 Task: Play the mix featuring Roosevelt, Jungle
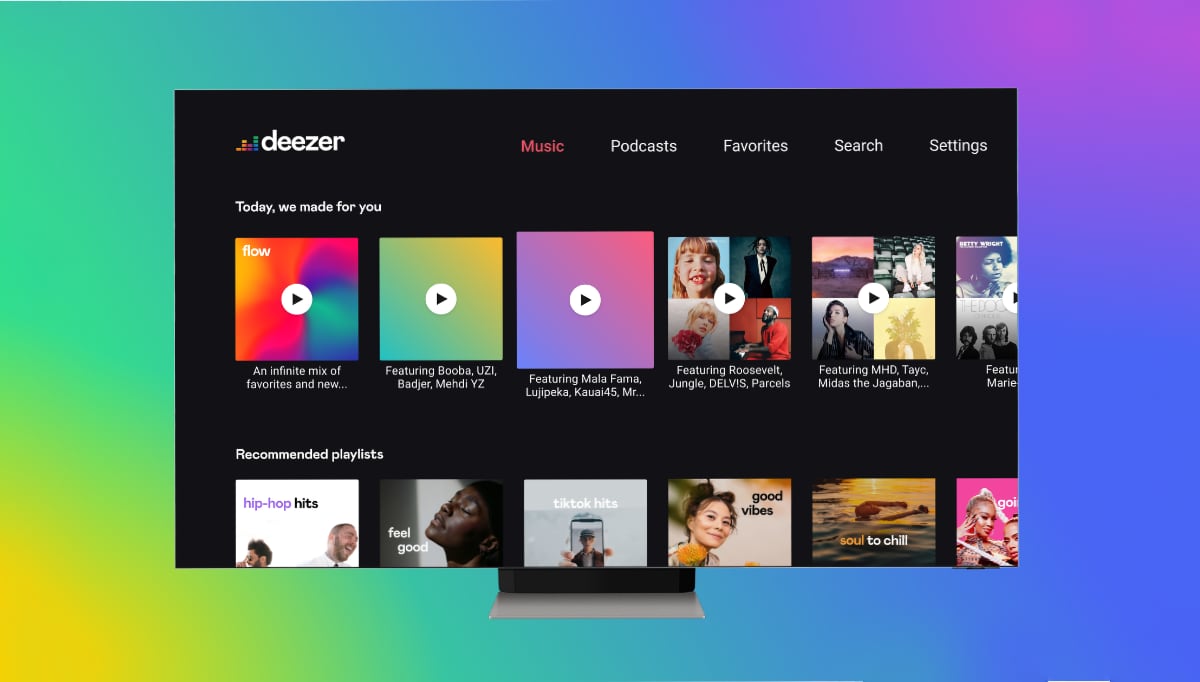(x=729, y=298)
